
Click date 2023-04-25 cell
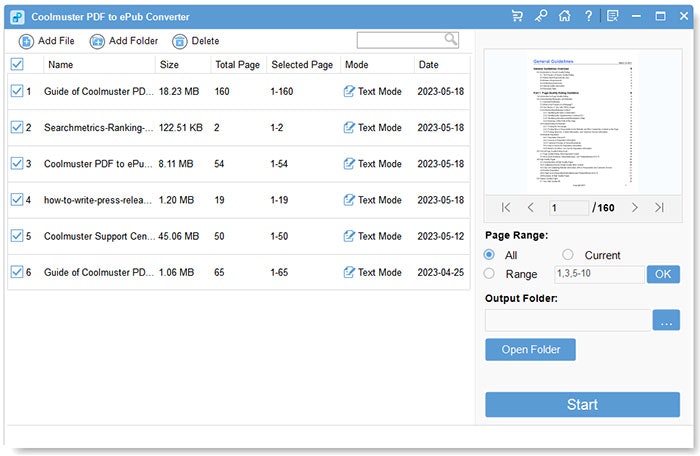coord(441,272)
